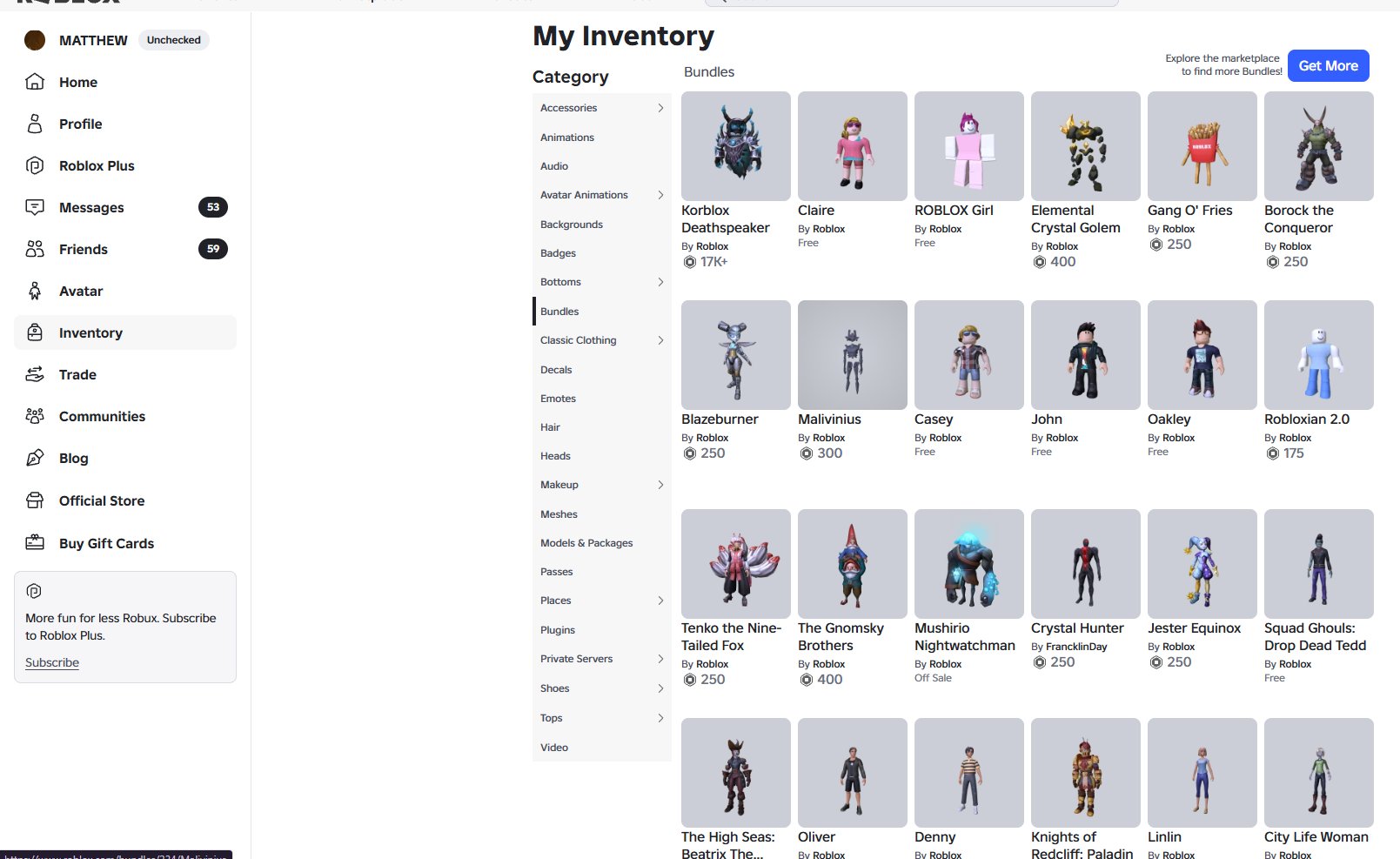Open the Squad Ghouls: Drop Dead Tedd thumbnail

tap(1319, 564)
